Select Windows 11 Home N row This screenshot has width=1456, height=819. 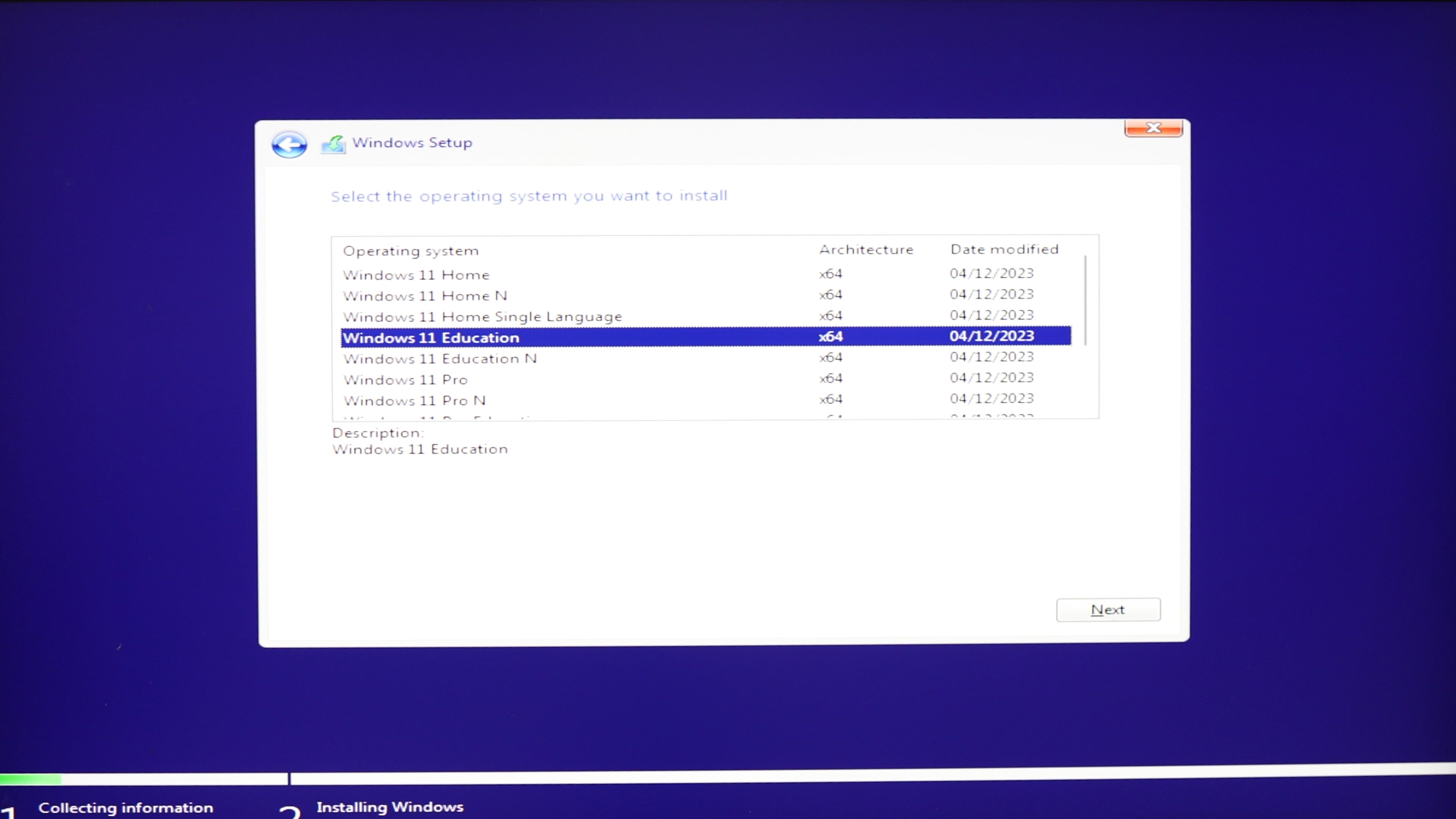(706, 295)
